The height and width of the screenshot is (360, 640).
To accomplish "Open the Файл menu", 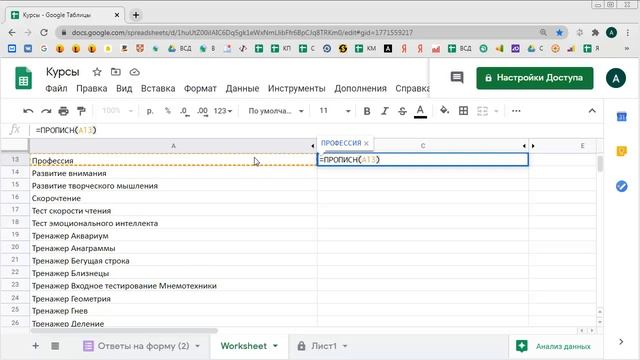I will (x=56, y=89).
